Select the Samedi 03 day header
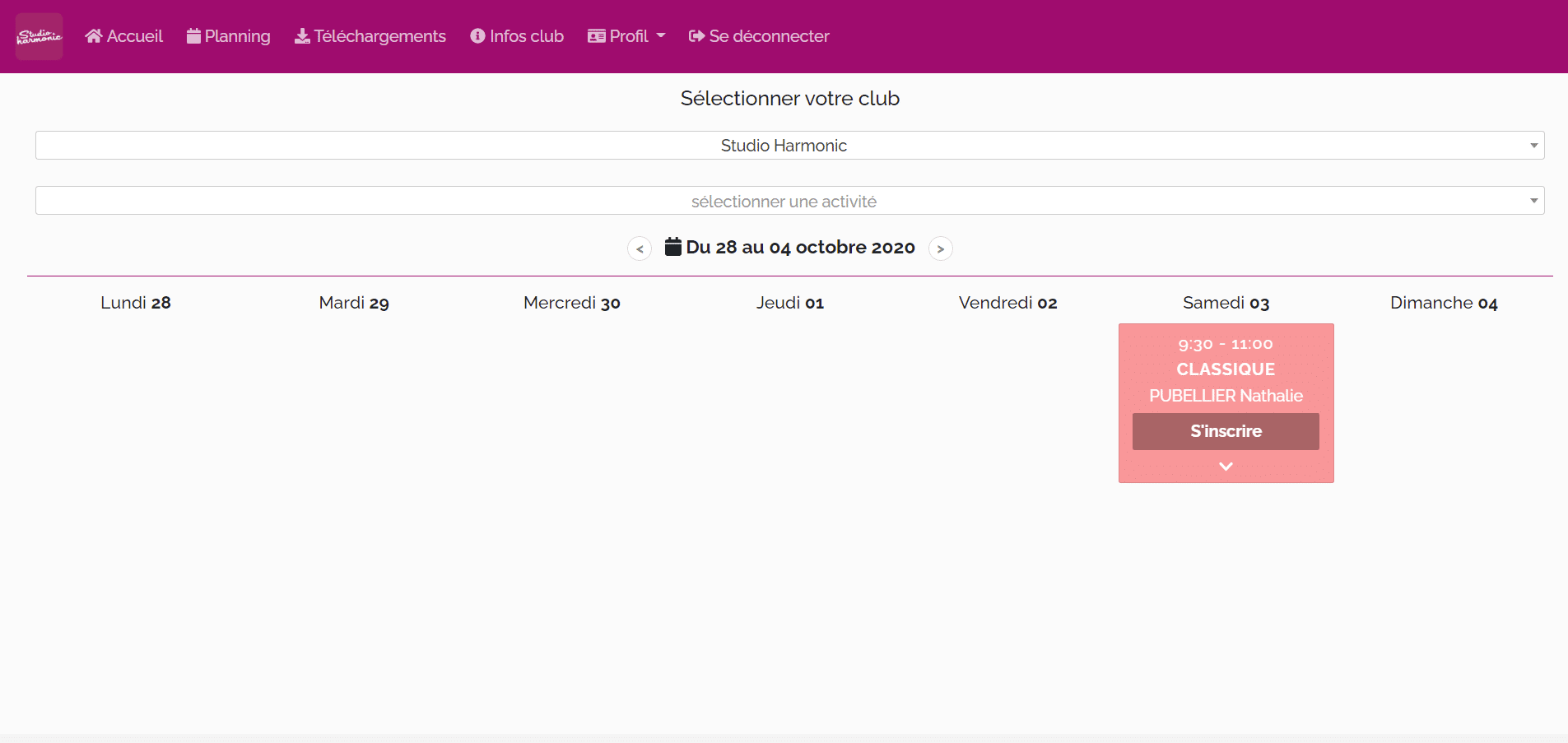The width and height of the screenshot is (1568, 743). (1226, 303)
